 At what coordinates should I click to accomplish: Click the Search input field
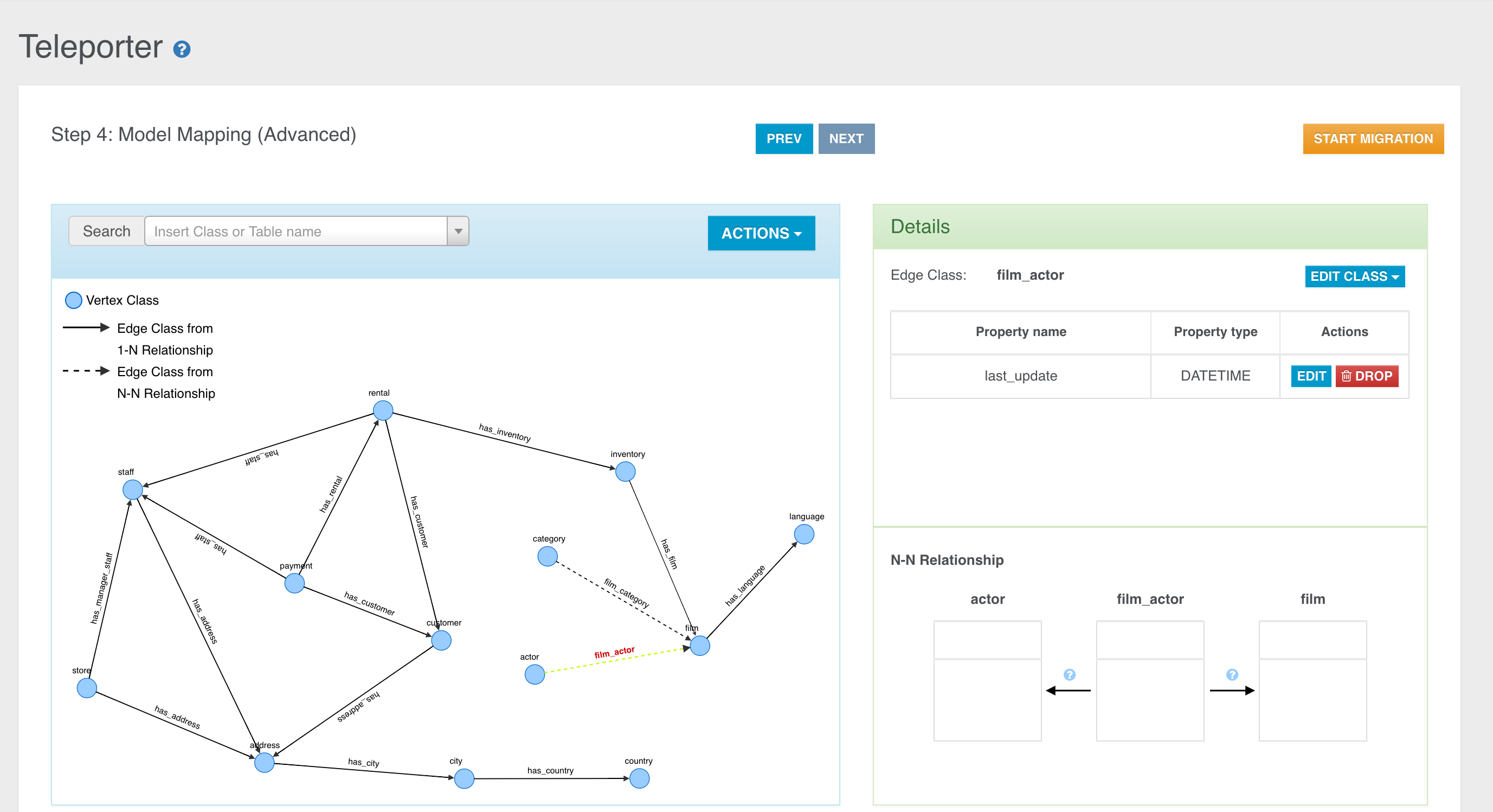(295, 231)
